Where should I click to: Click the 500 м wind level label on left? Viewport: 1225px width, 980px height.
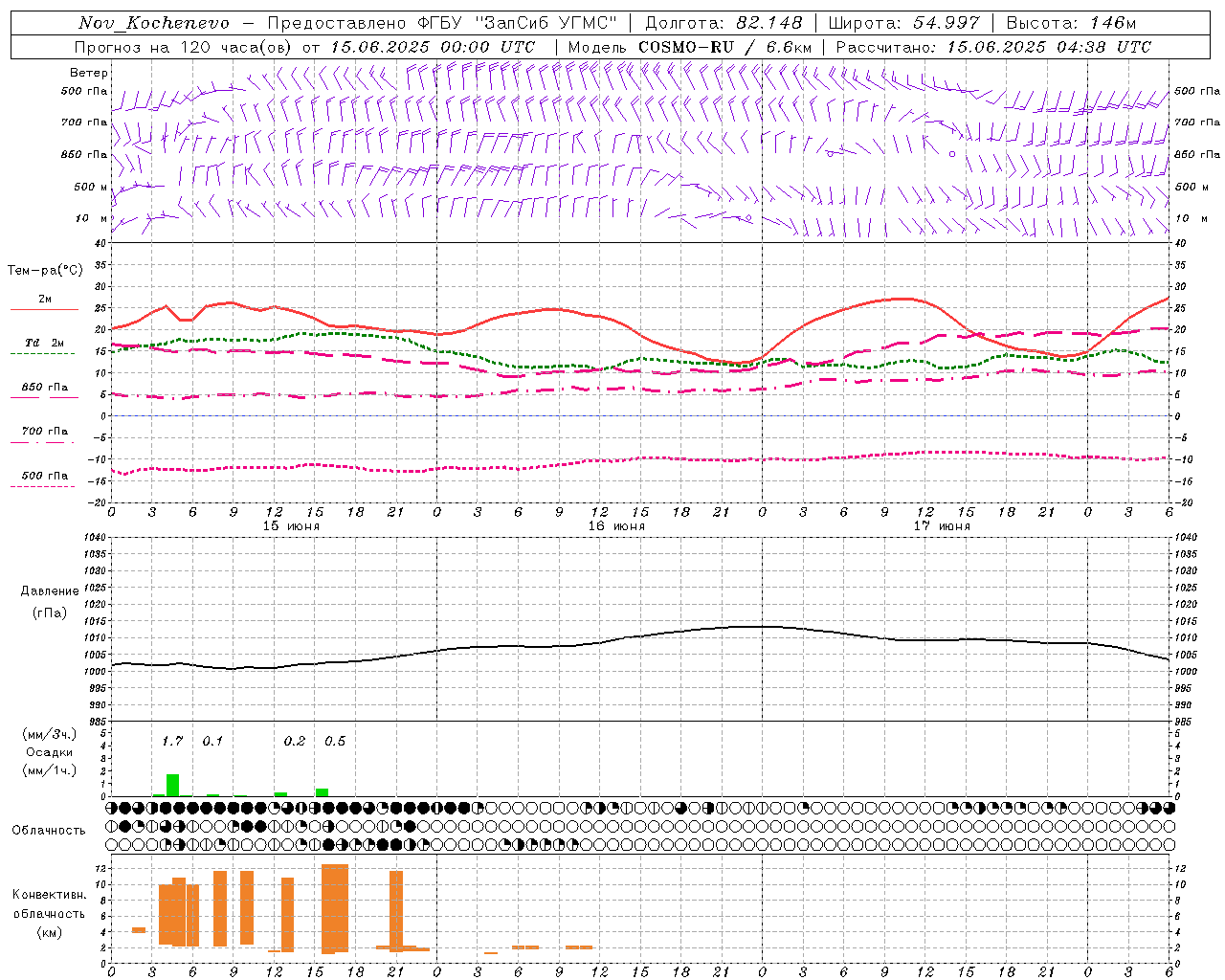tap(85, 187)
